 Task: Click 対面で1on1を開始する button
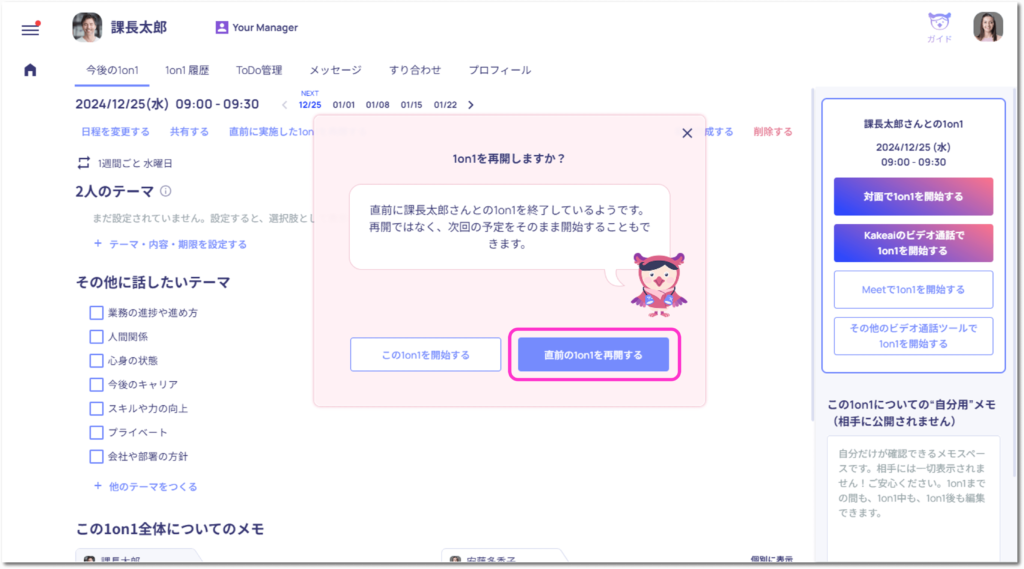pyautogui.click(x=913, y=197)
